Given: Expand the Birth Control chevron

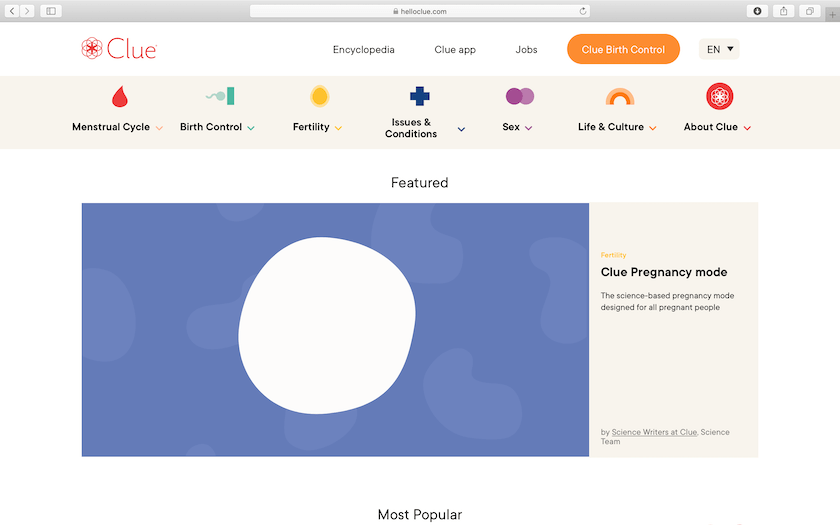Looking at the screenshot, I should pos(251,128).
